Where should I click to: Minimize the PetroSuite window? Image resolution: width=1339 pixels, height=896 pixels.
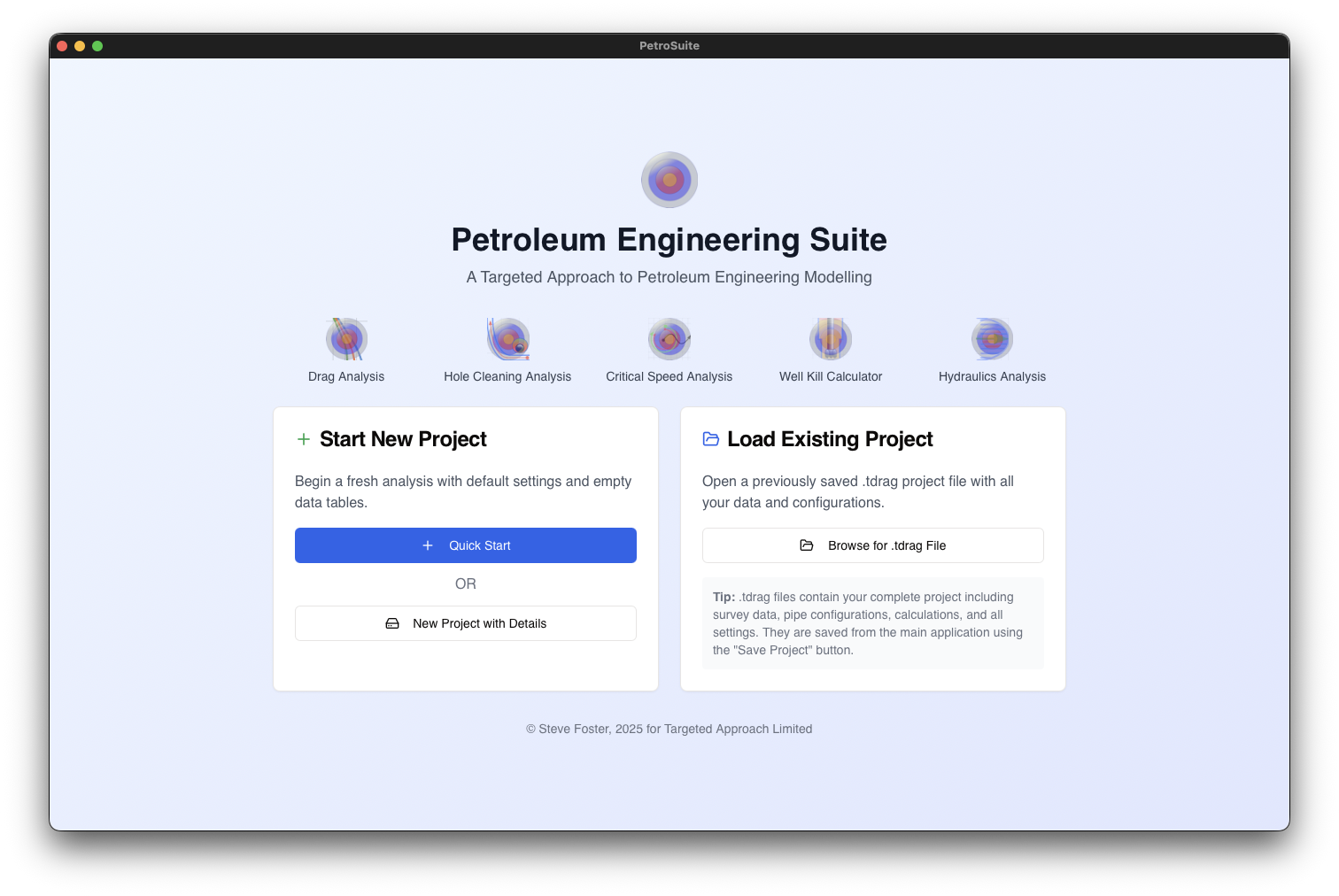coord(80,45)
